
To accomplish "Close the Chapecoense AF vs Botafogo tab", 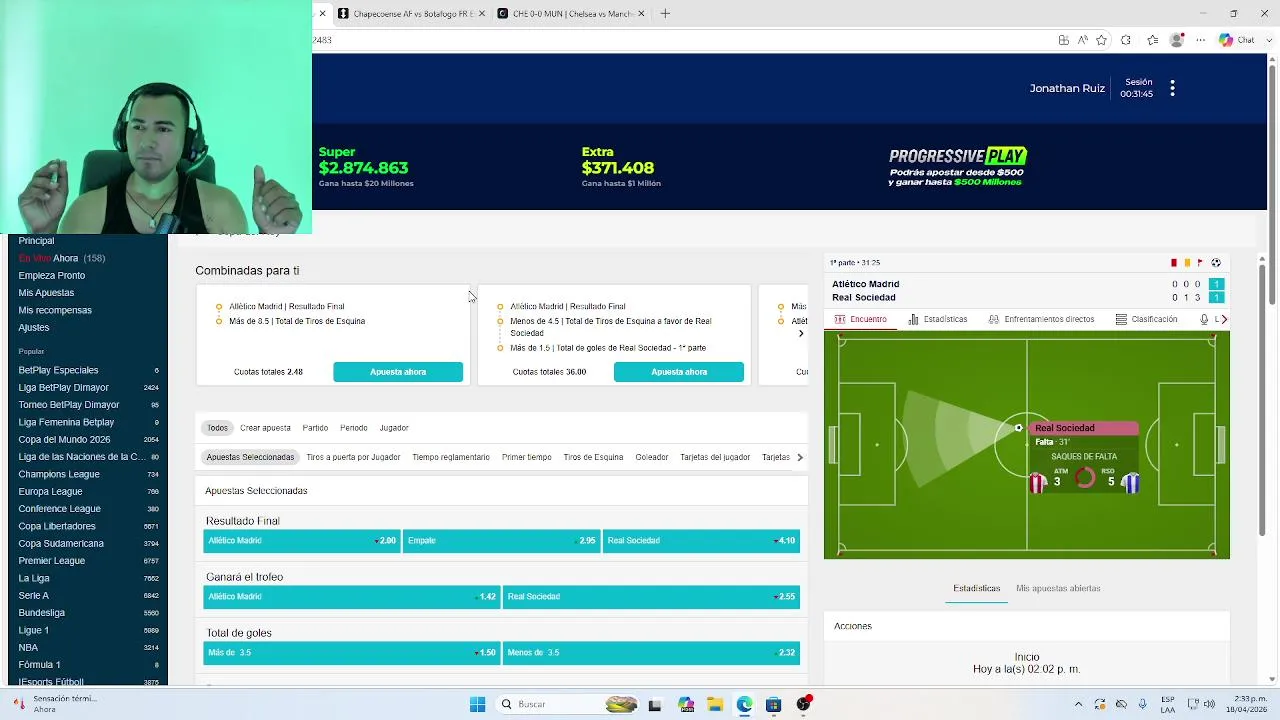I will (x=482, y=14).
